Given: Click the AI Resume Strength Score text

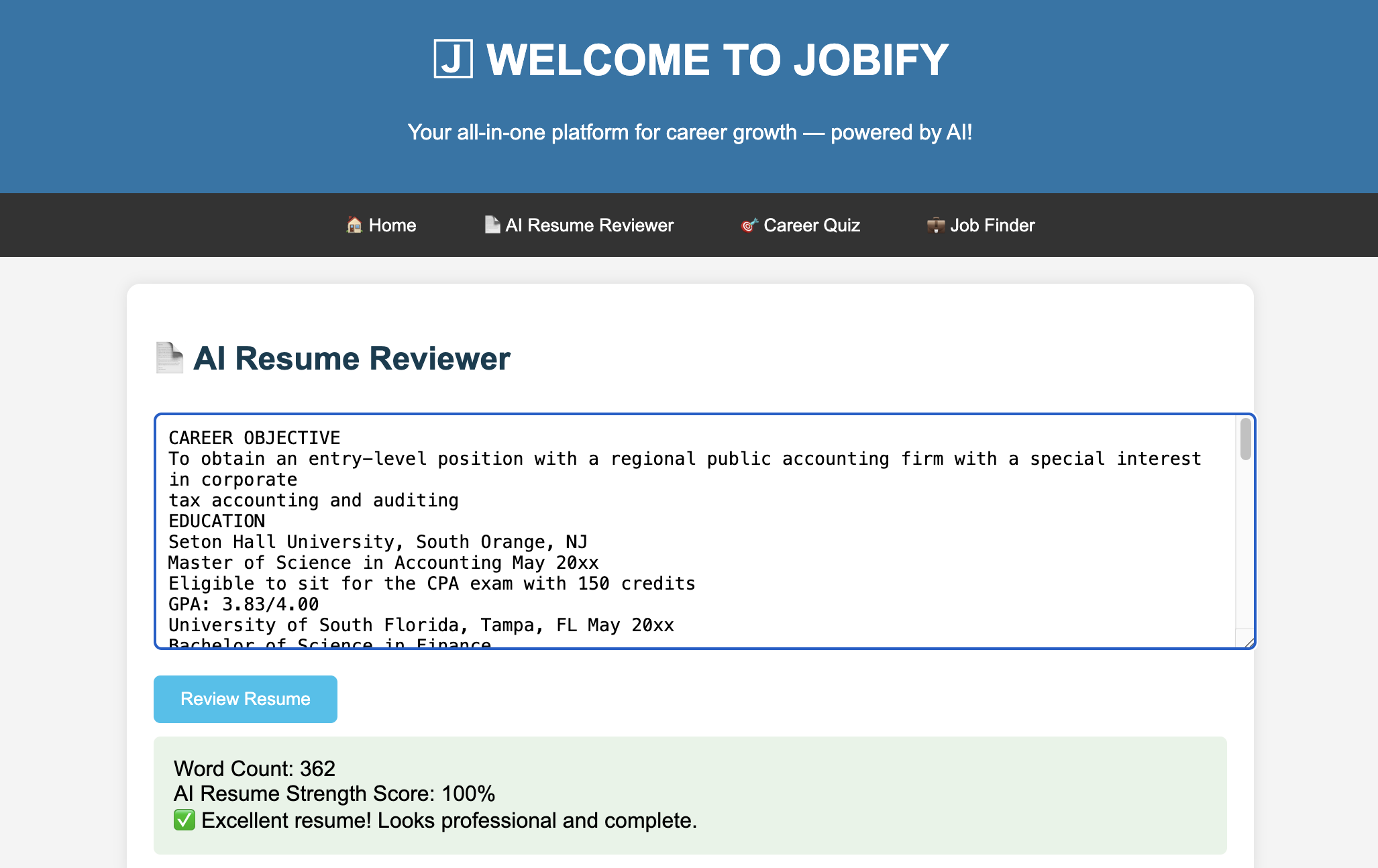Looking at the screenshot, I should pos(334,794).
